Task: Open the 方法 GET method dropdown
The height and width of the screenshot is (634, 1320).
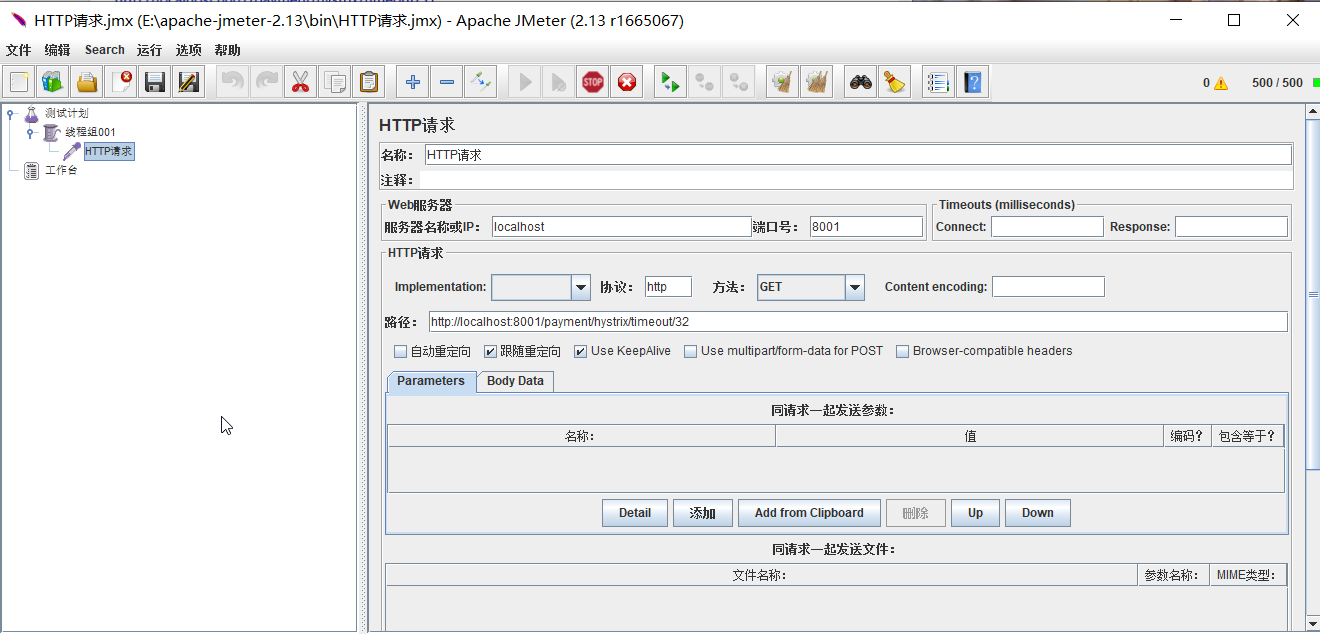Action: click(854, 287)
